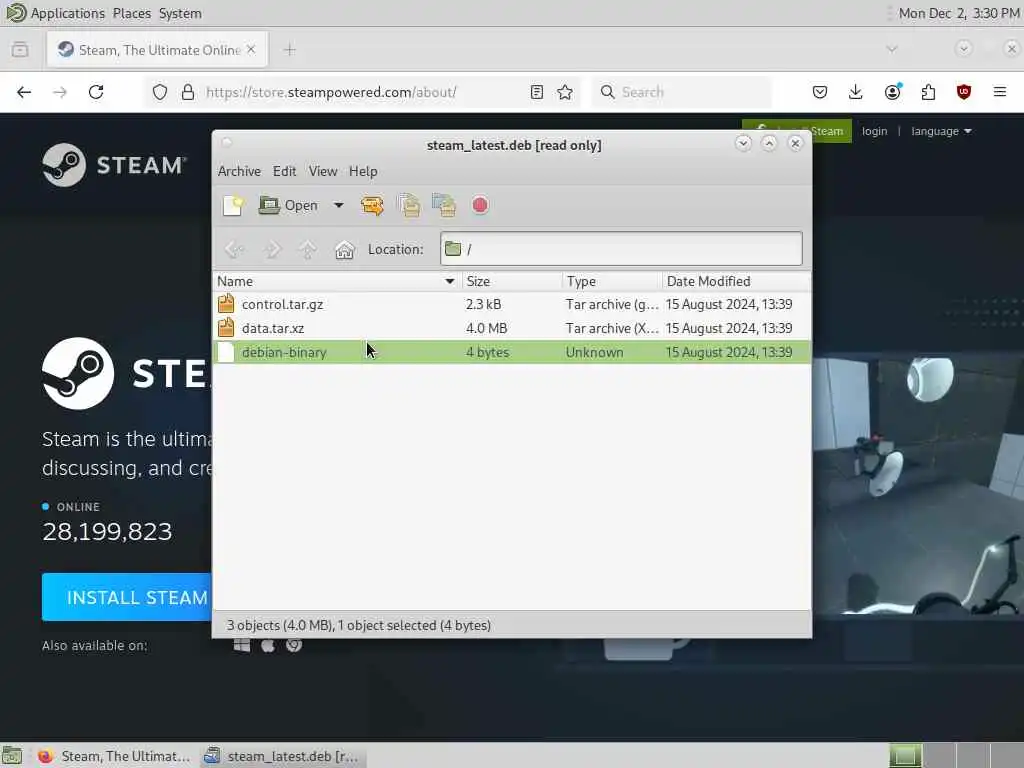Toggle Firefox reader view icon

(x=537, y=92)
